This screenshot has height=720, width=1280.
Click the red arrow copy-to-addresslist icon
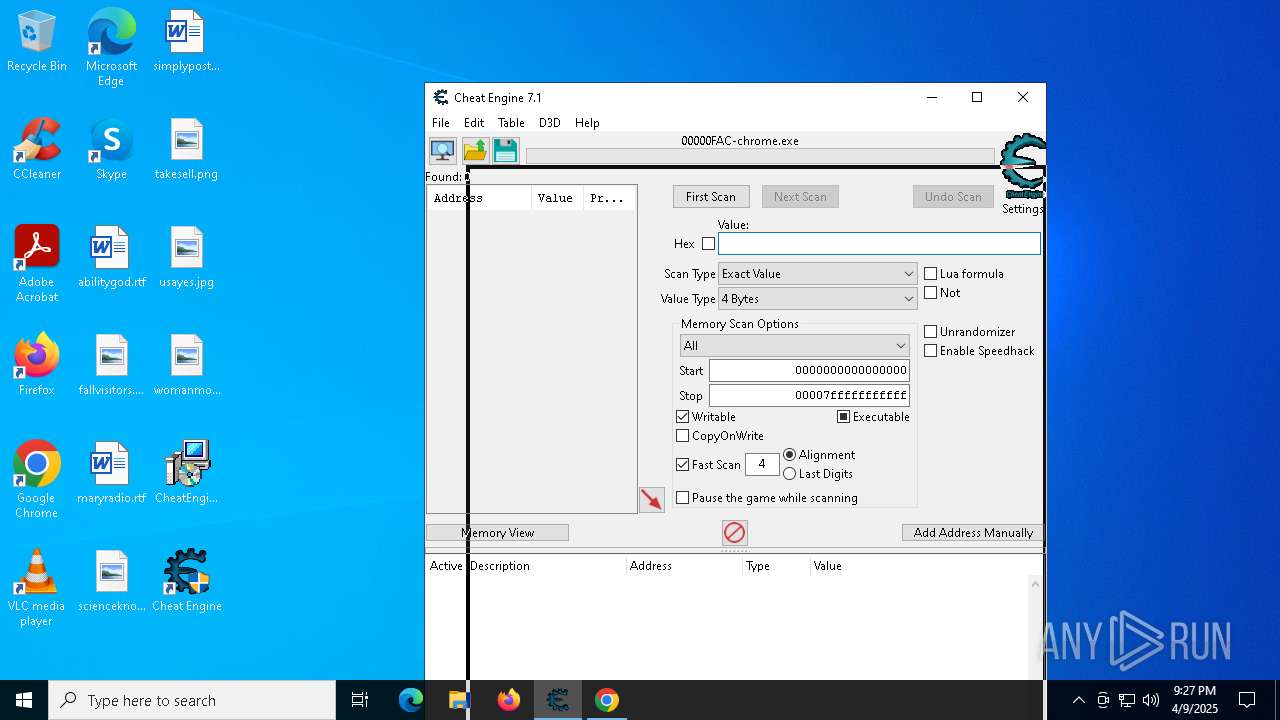[651, 499]
